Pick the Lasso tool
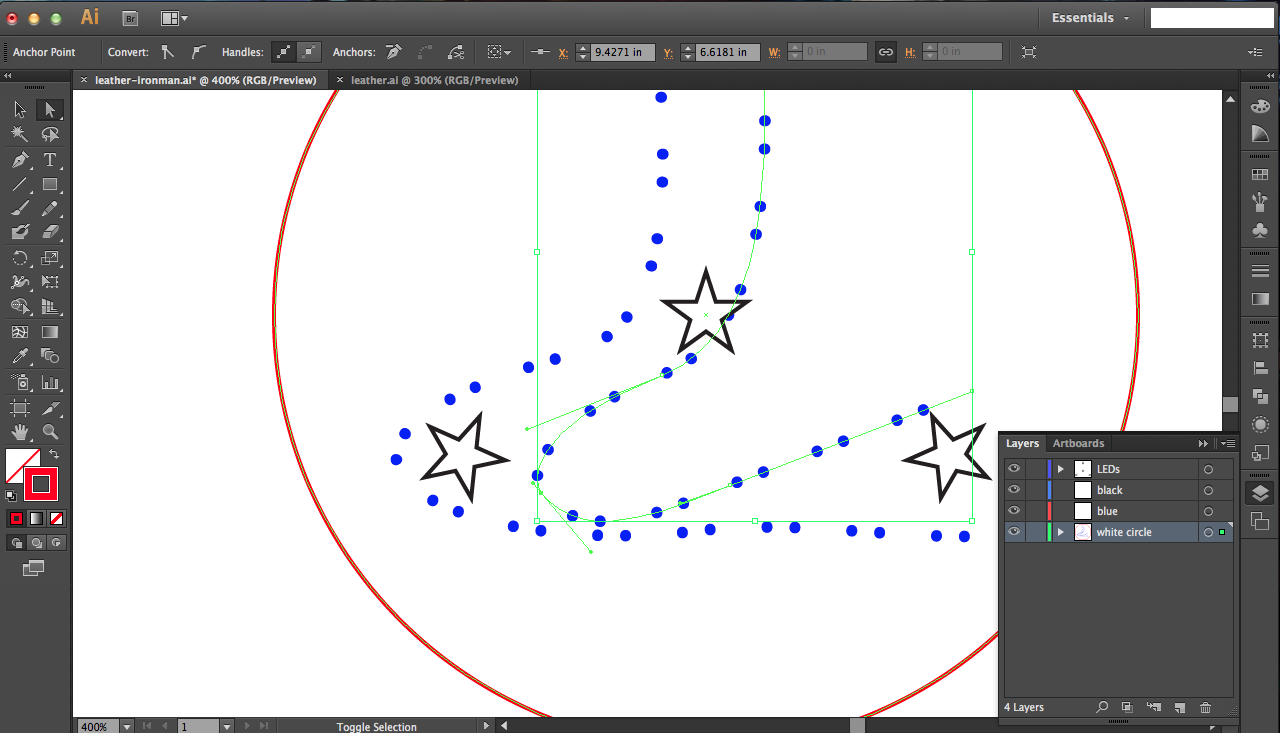 [49, 134]
